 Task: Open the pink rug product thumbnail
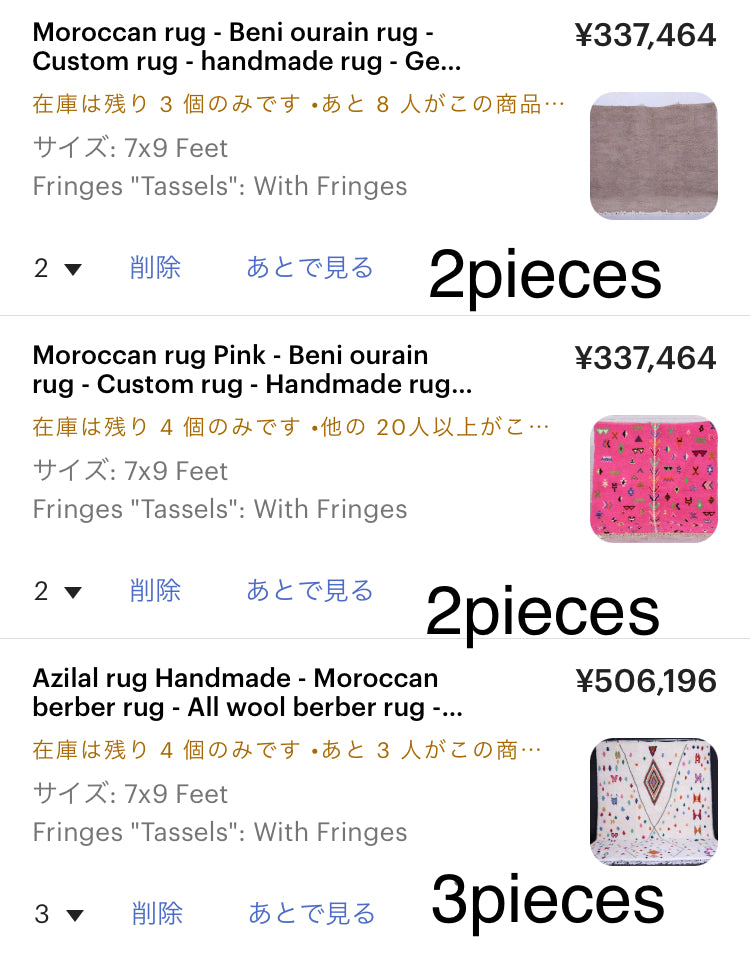click(x=654, y=479)
